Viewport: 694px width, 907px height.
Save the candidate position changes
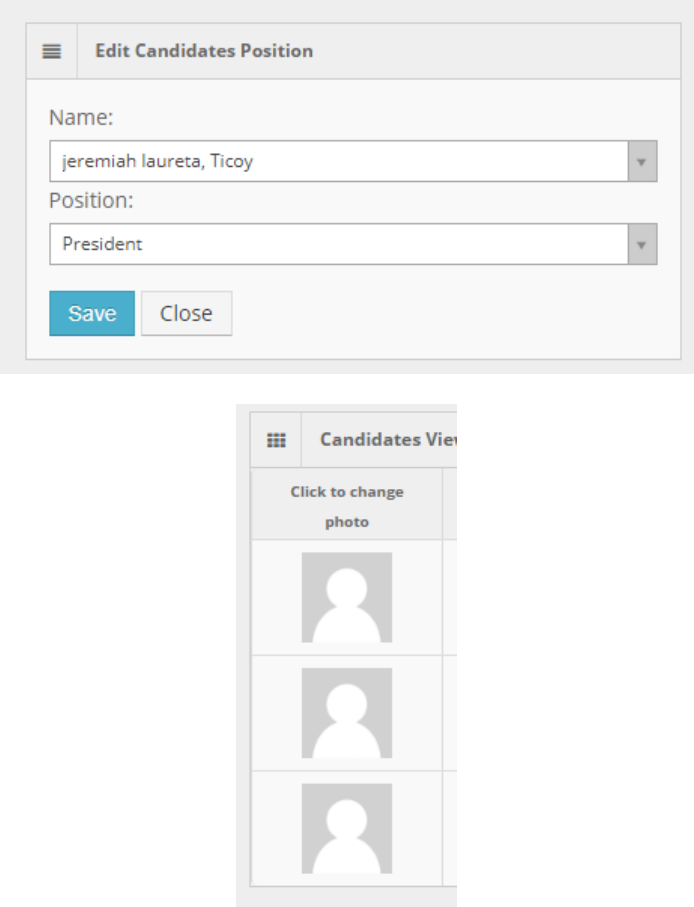(x=91, y=313)
